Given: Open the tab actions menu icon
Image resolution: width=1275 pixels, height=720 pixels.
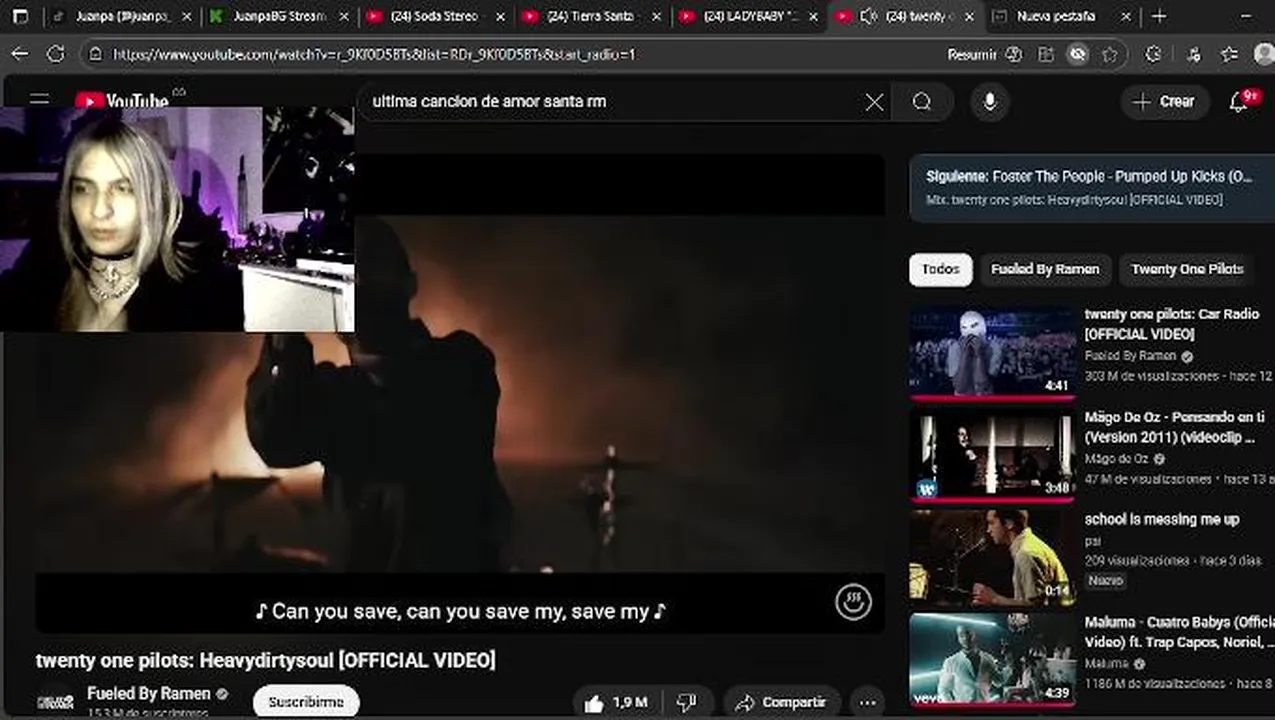Looking at the screenshot, I should tap(20, 17).
